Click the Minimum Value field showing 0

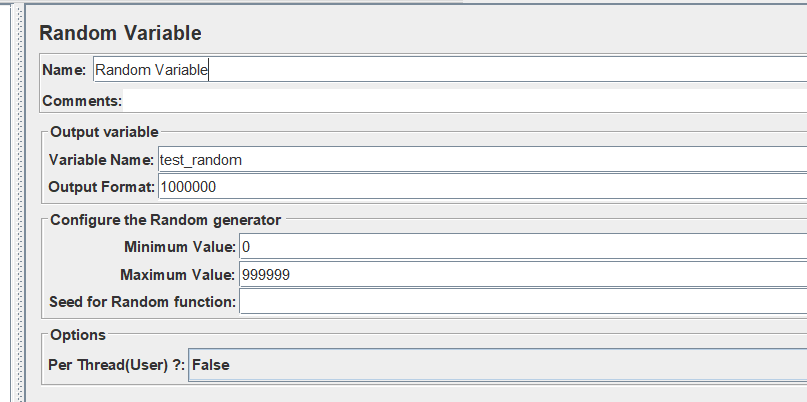coord(523,247)
